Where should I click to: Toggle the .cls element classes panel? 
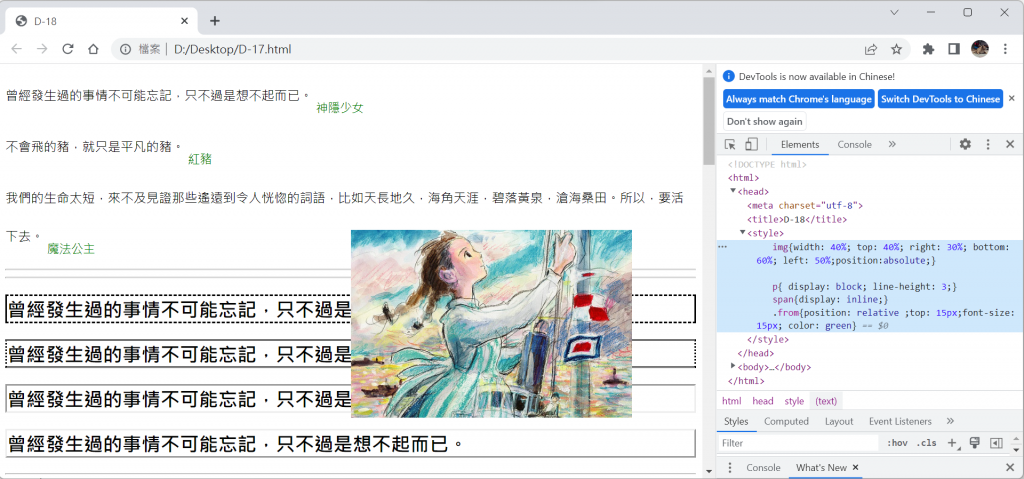click(926, 443)
